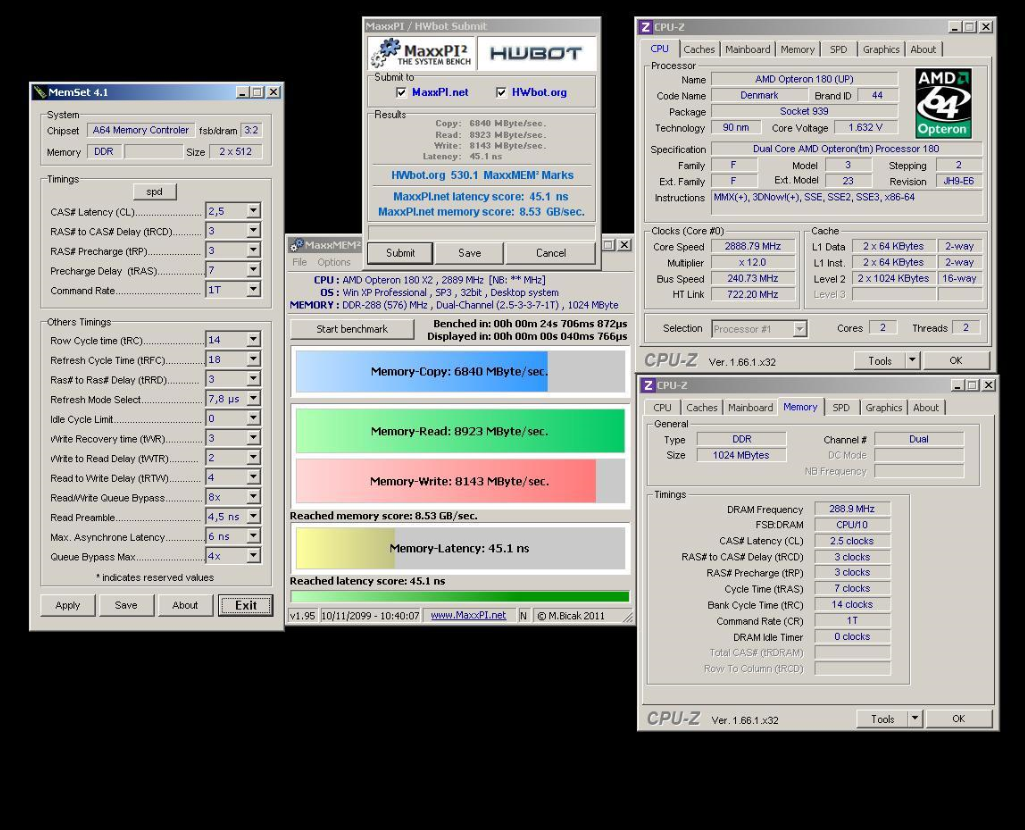This screenshot has width=1025, height=830.
Task: Open CAS# Latency (CL) dropdown
Action: [253, 210]
